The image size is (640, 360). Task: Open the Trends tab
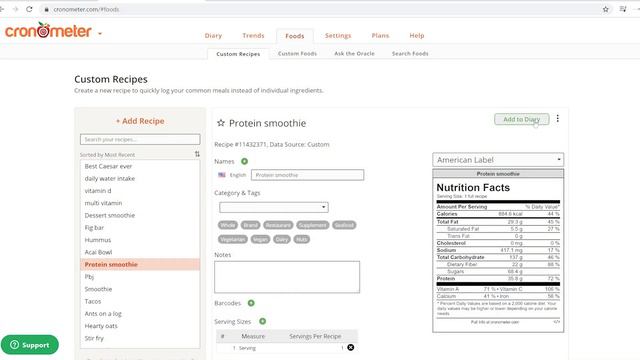point(253,36)
